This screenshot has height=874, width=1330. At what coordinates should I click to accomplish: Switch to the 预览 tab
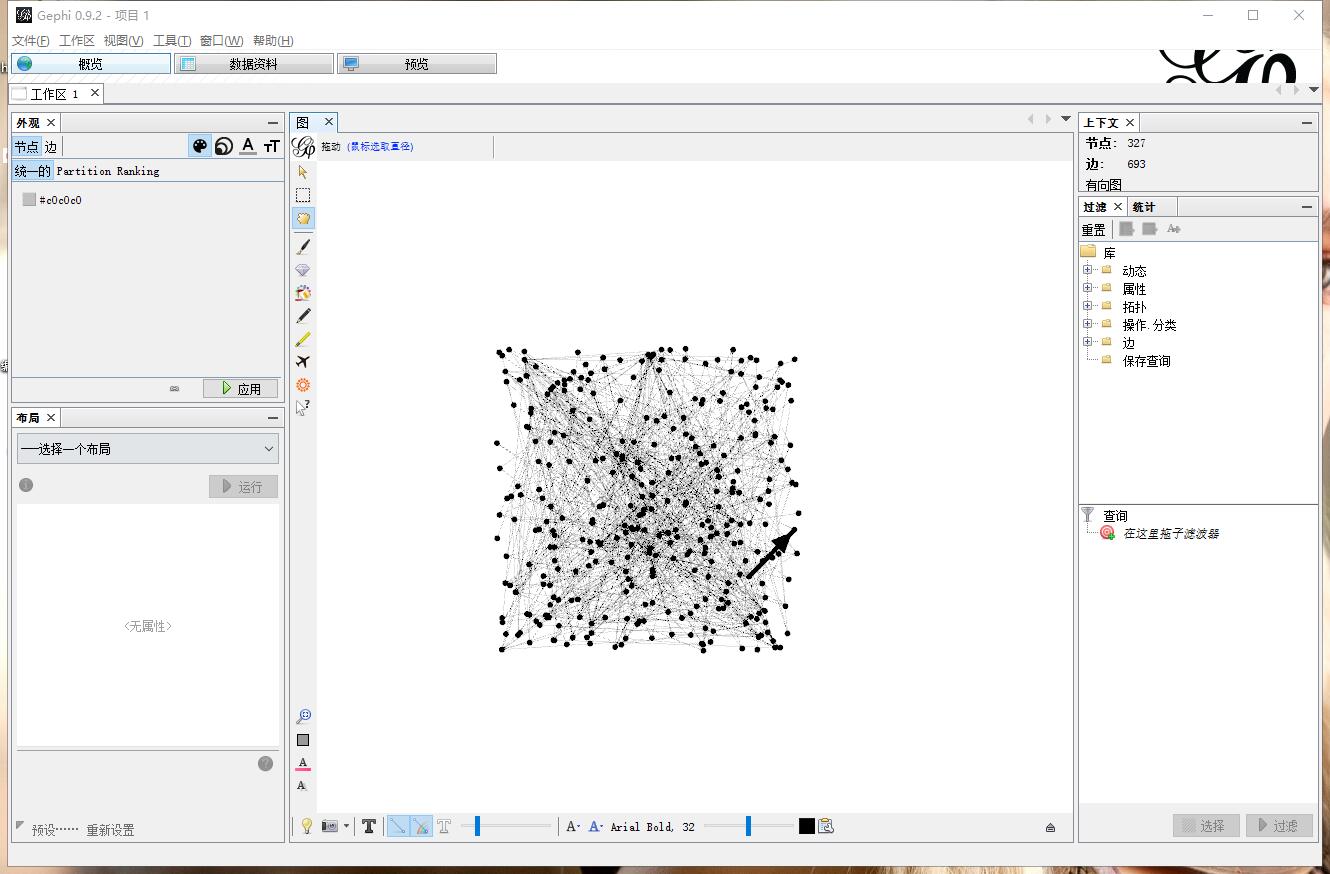point(417,64)
